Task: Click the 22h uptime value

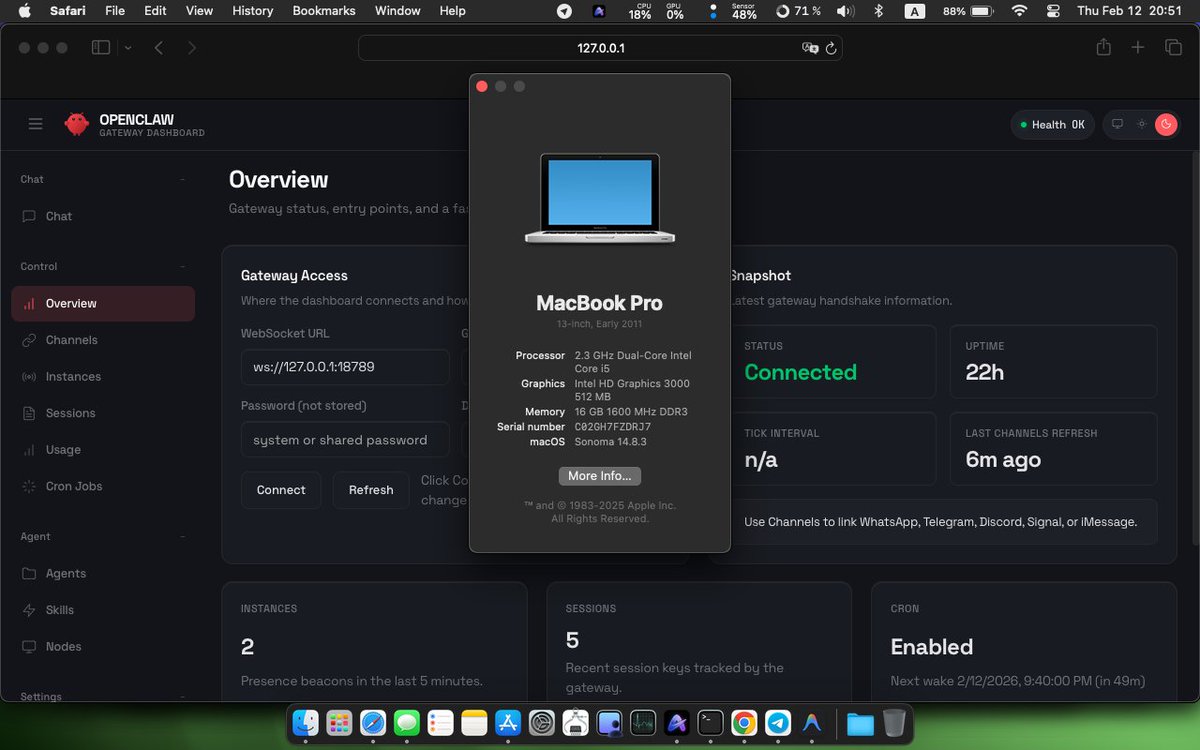Action: click(x=984, y=372)
